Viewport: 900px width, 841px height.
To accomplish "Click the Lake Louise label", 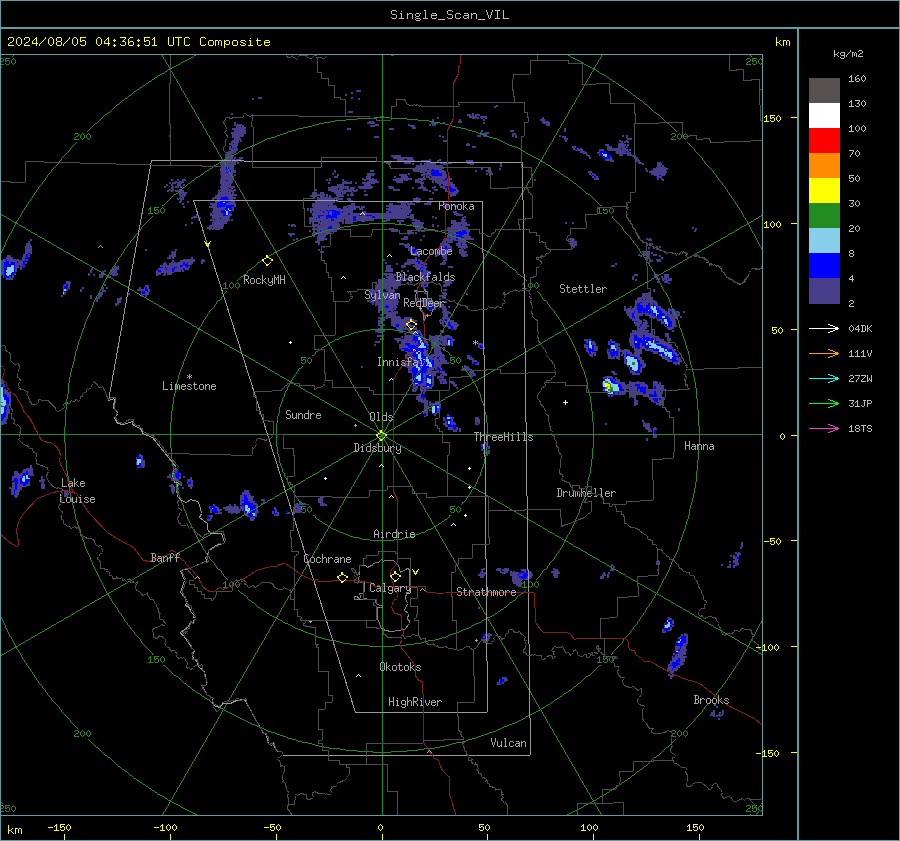I will tap(77, 491).
